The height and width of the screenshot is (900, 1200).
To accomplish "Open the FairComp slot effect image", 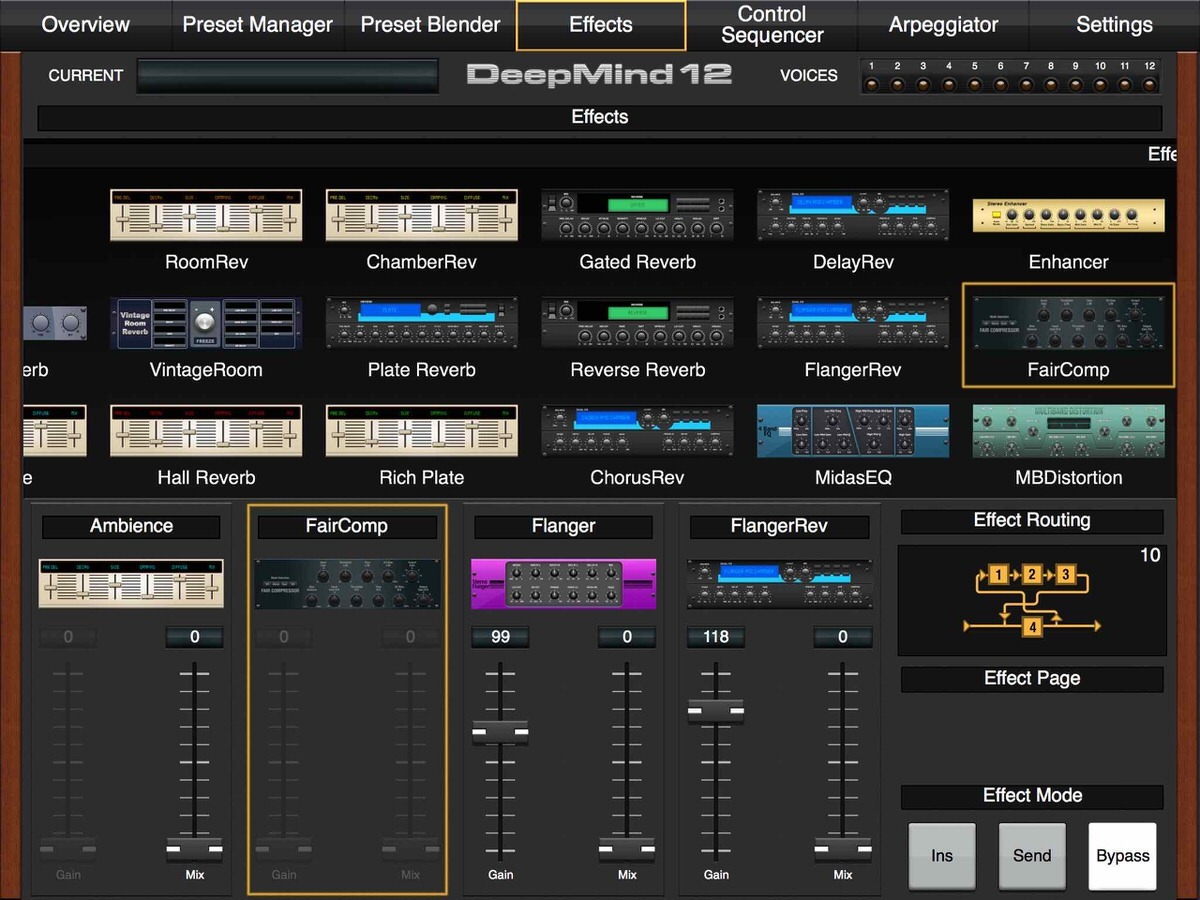I will pyautogui.click(x=347, y=583).
